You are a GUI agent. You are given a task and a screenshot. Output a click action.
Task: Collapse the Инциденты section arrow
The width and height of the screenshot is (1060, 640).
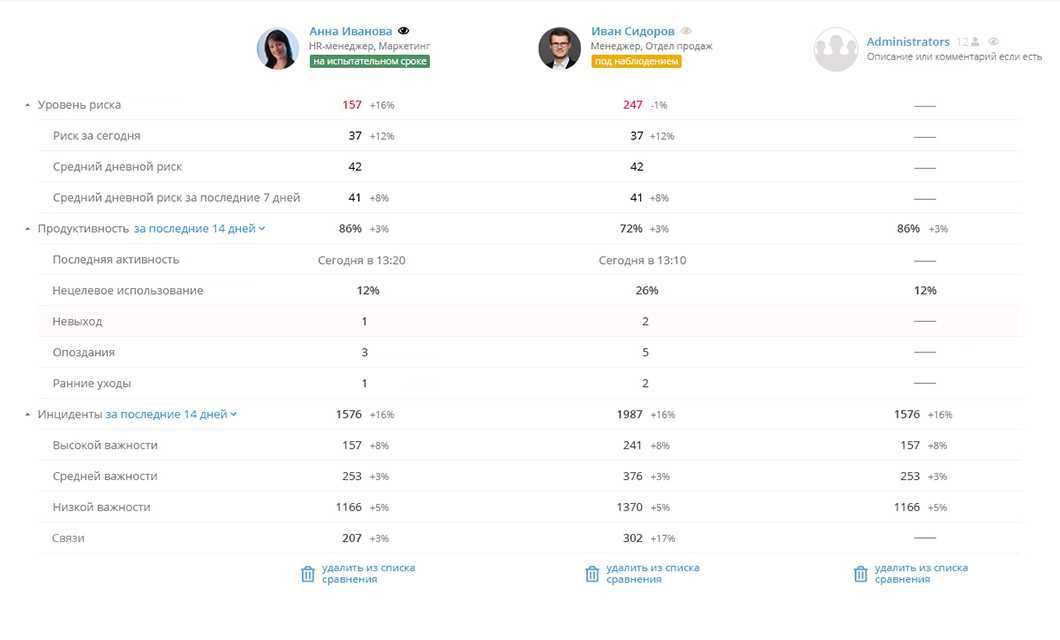(x=27, y=414)
